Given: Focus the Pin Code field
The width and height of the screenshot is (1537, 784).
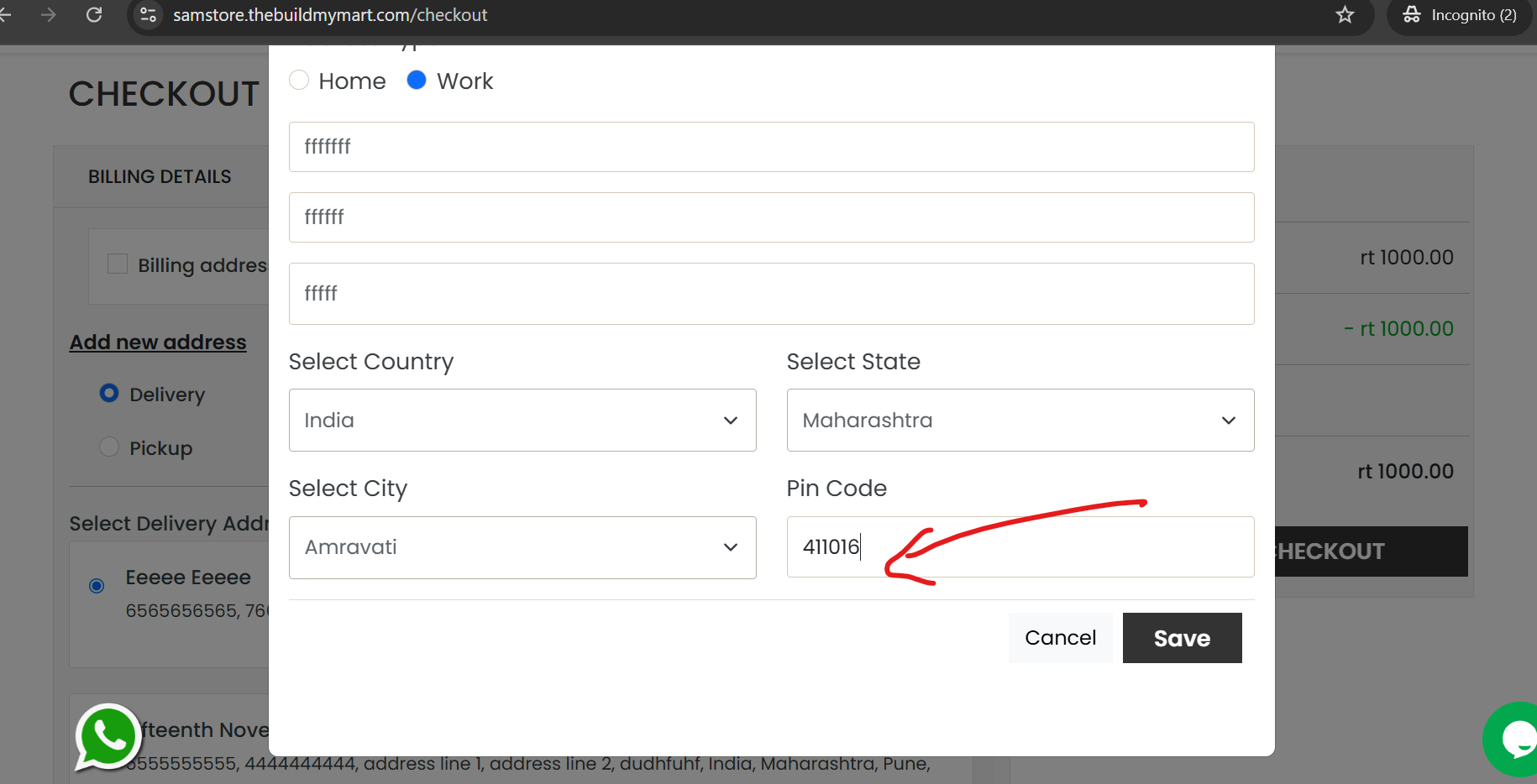Looking at the screenshot, I should click(x=1020, y=547).
